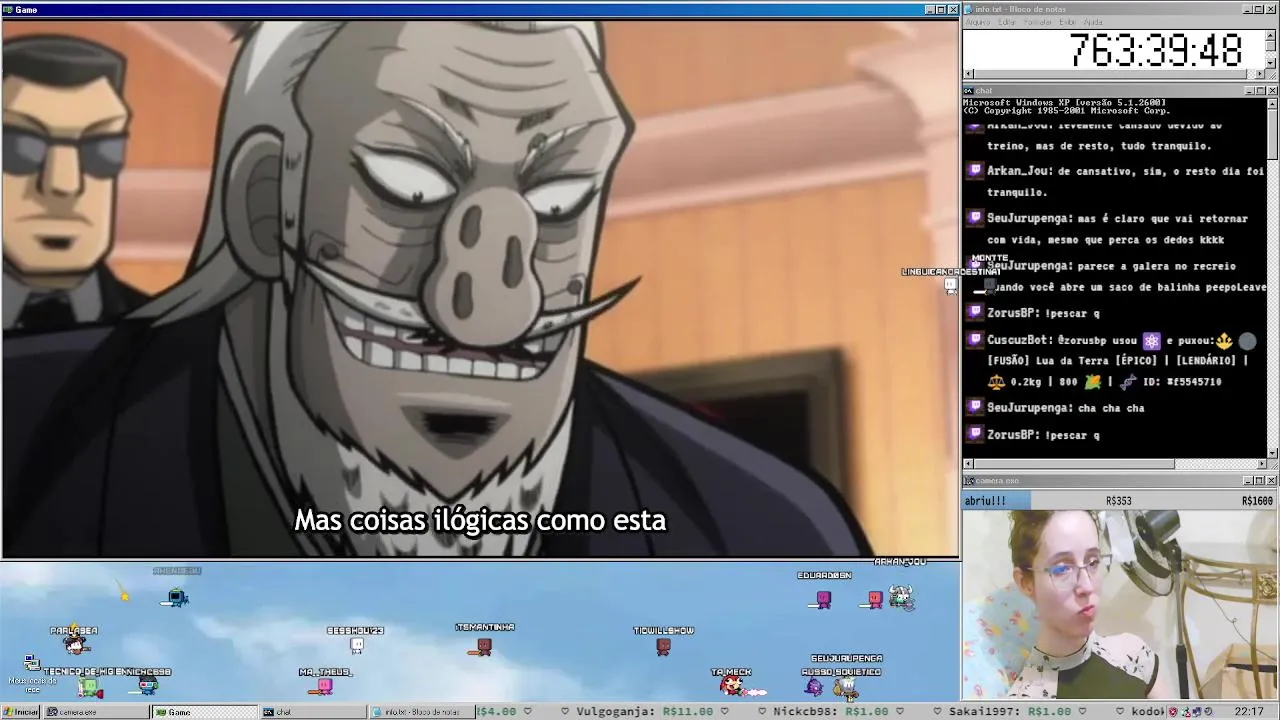Click chat window vertical scrollbar down arrow
This screenshot has height=720, width=1280.
point(1272,453)
